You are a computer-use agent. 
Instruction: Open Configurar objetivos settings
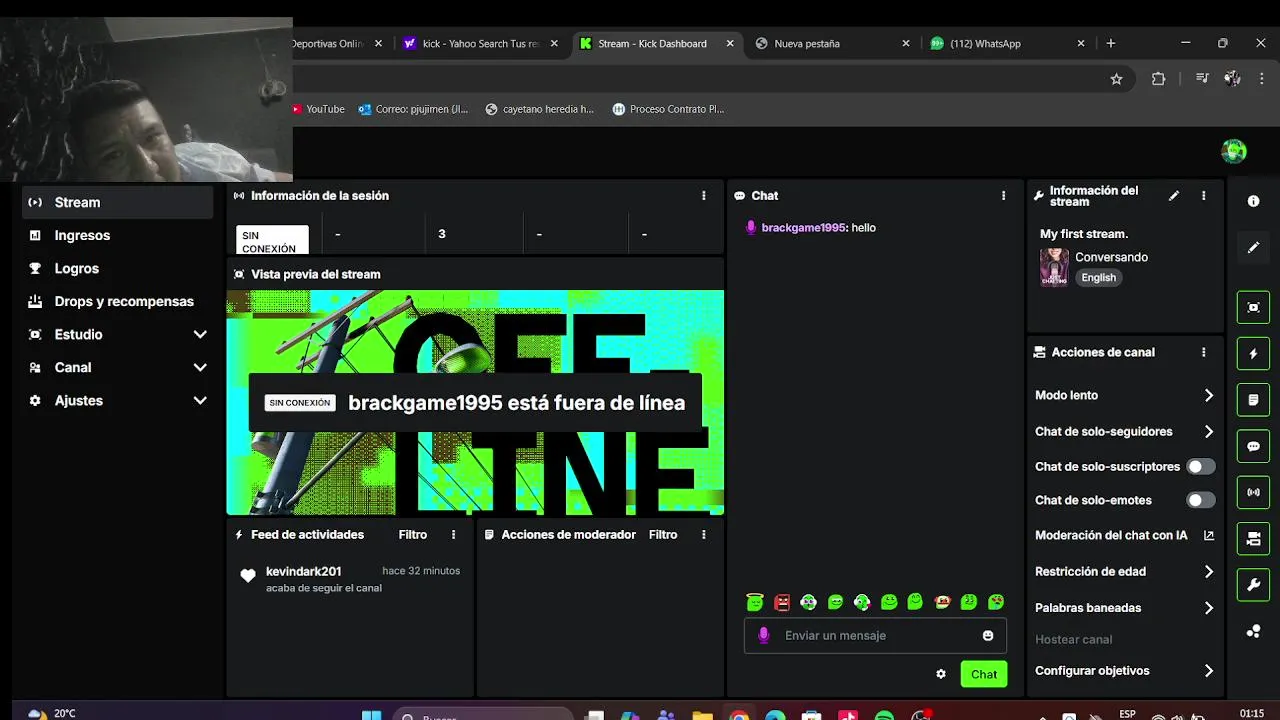[1124, 671]
